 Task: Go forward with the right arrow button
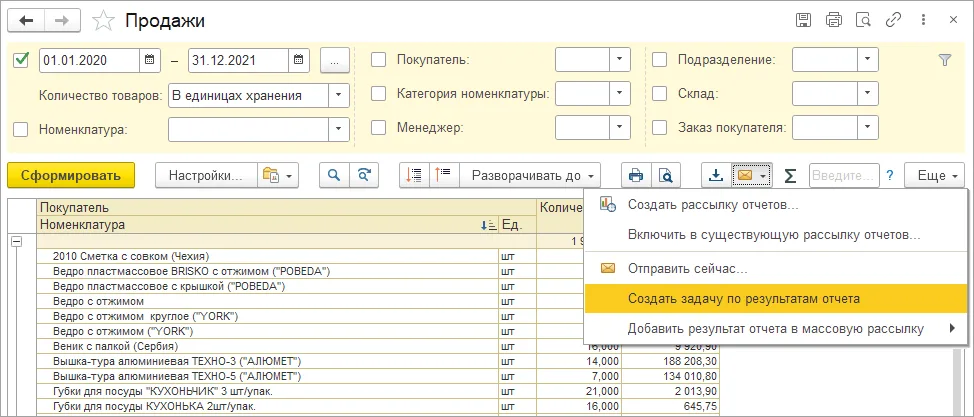(61, 21)
